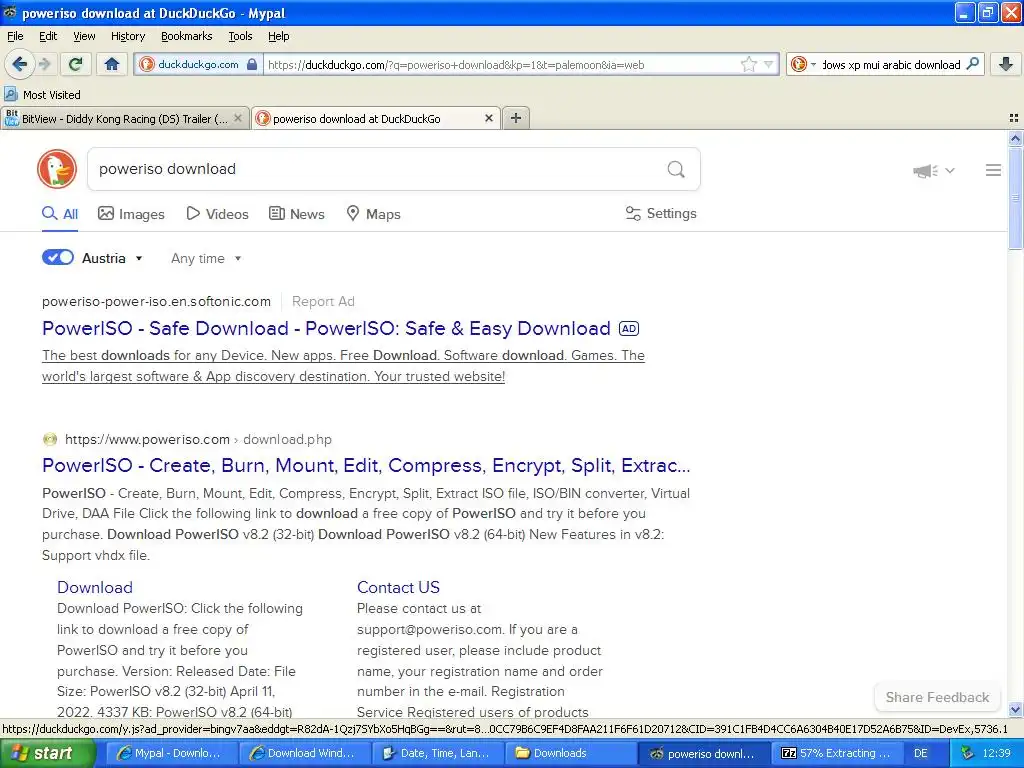
Task: Switch to News results
Action: tap(297, 214)
